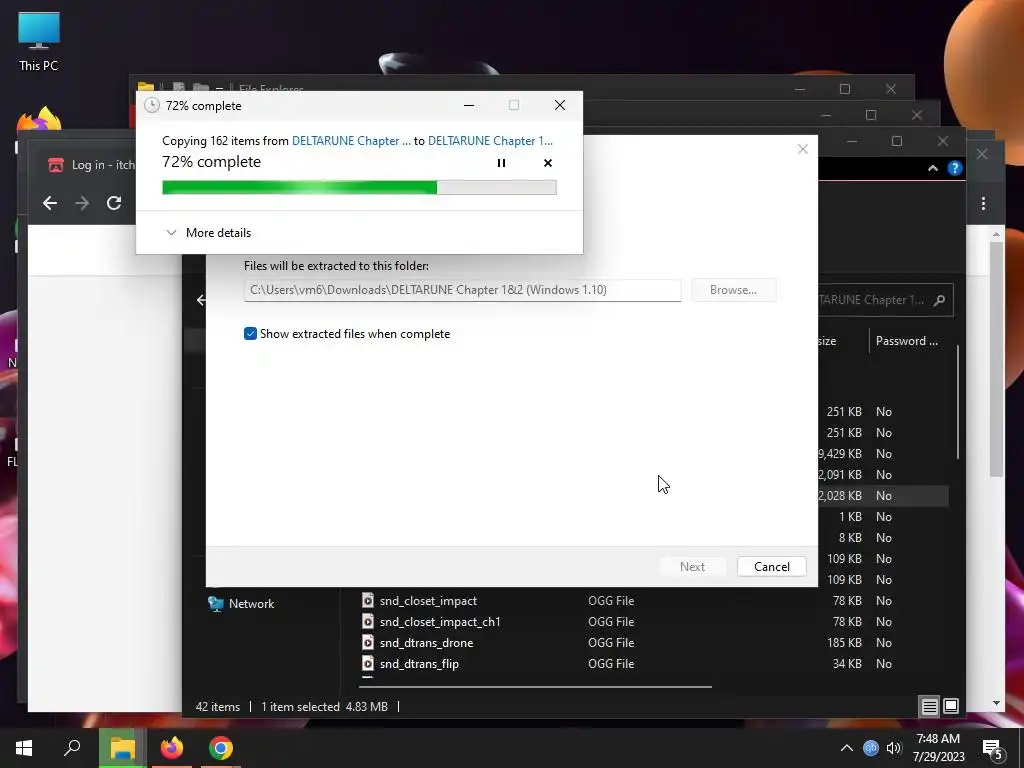This screenshot has width=1024, height=768.
Task: Click the Network icon in navigation pane
Action: tap(216, 604)
